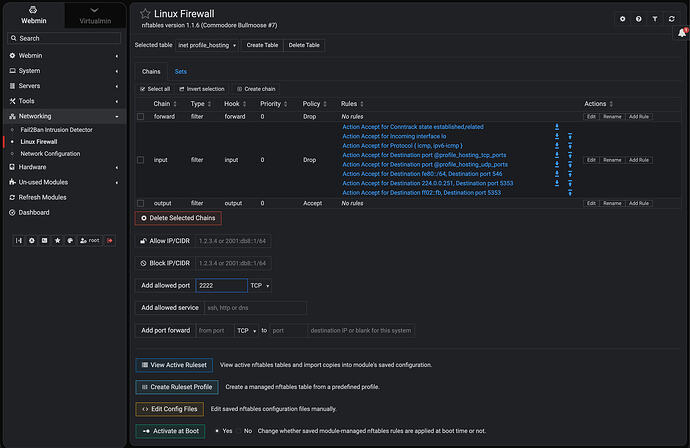
Task: Expand the Webmin sidebar category
Action: pos(64,56)
